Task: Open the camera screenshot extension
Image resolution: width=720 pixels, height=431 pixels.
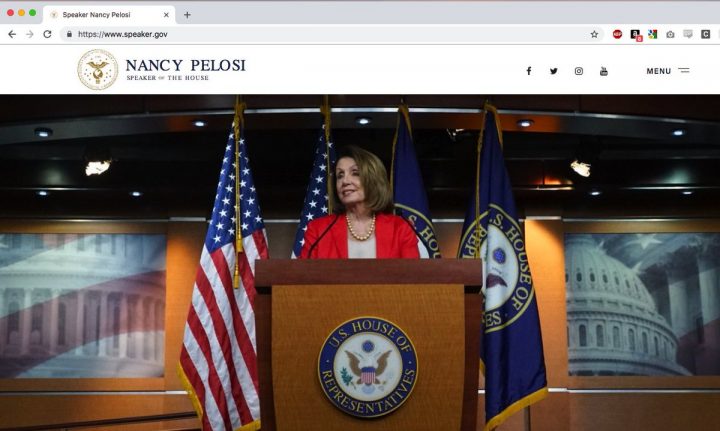Action: (670, 34)
